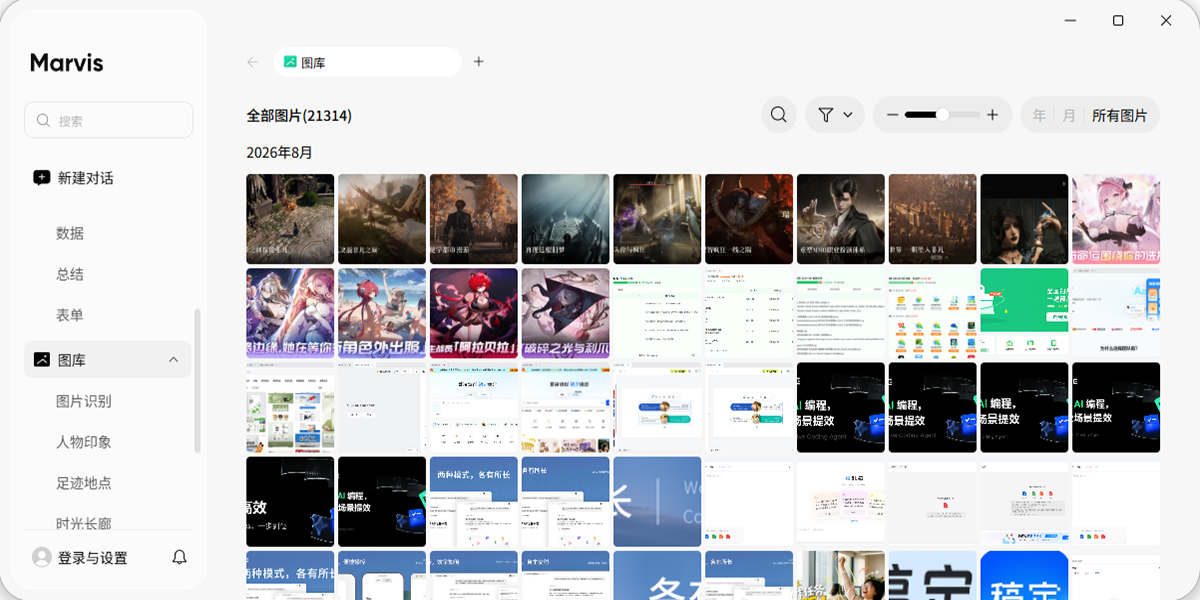Open the red-haired 阿拉贝拉 anime thumbnail
Image resolution: width=1200 pixels, height=600 pixels.
[474, 313]
